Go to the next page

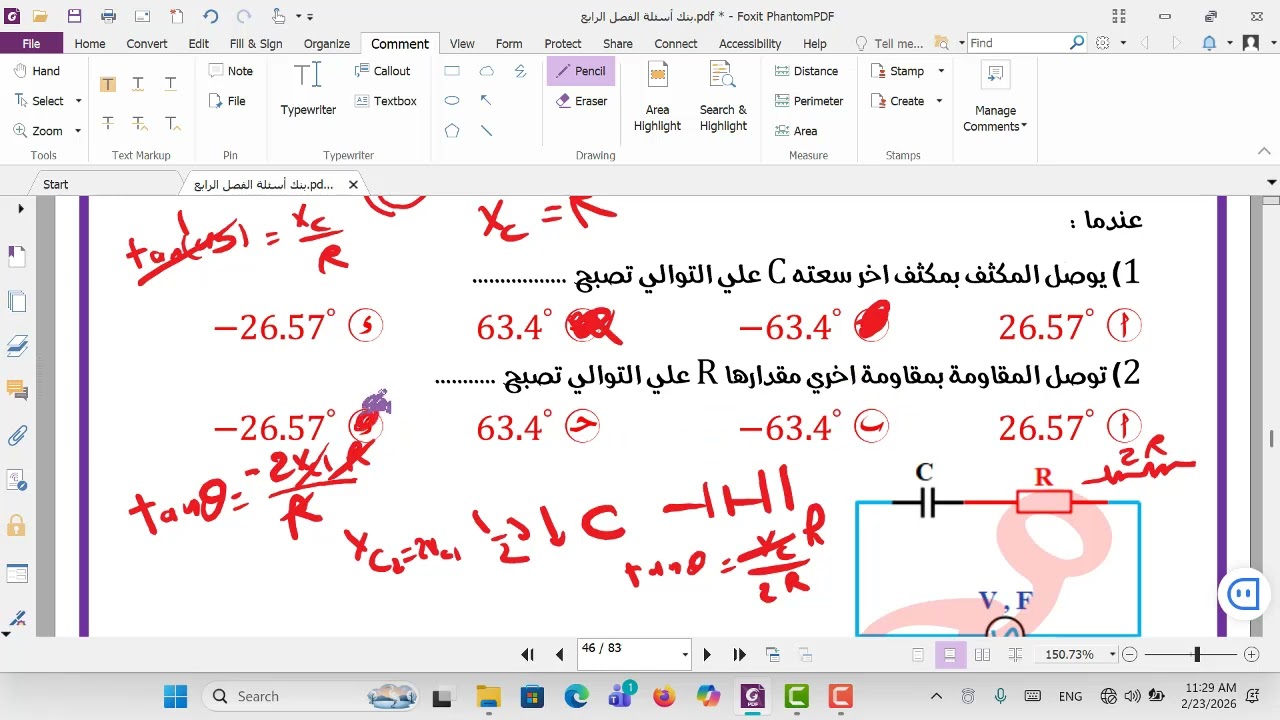[707, 654]
